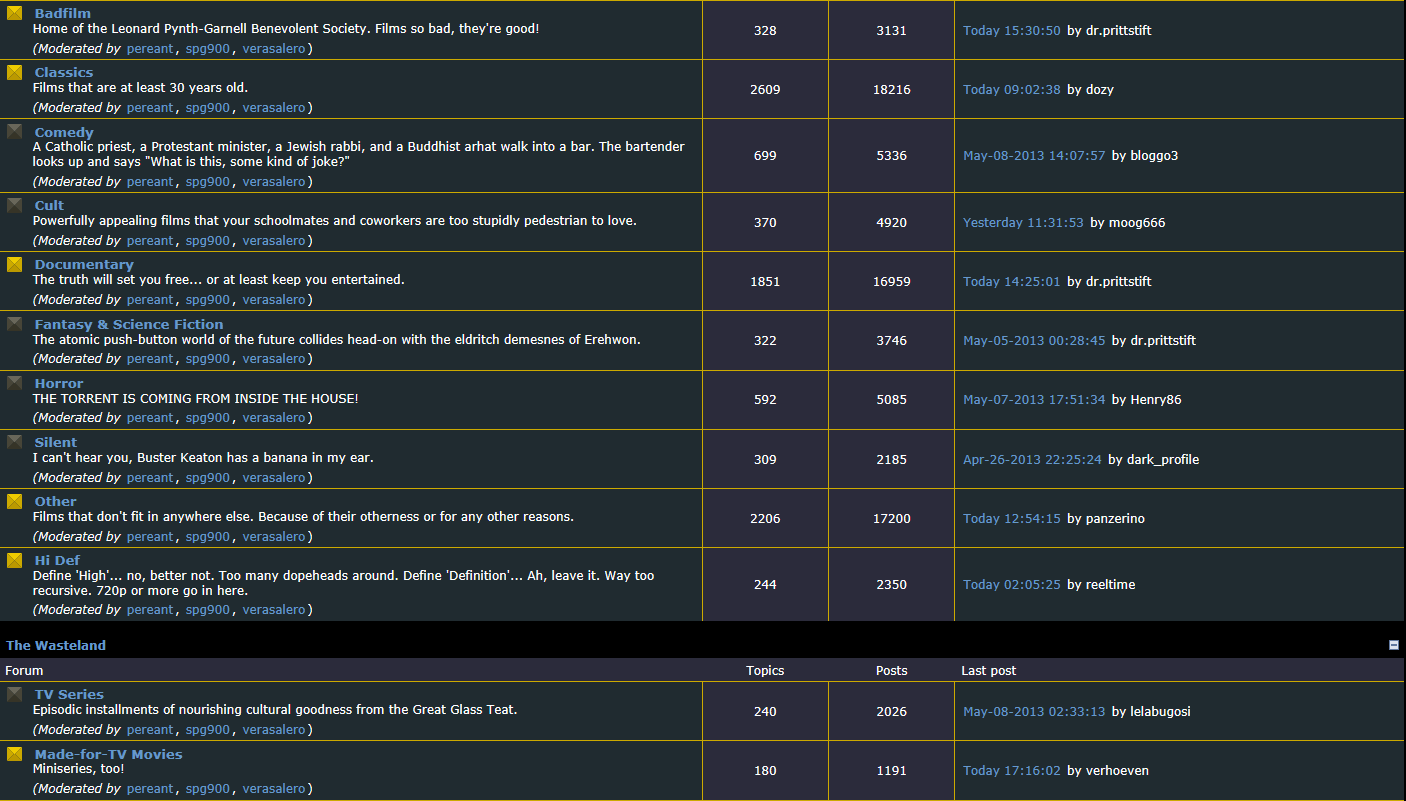Viewport: 1406px width, 801px height.
Task: Open last post May-05-2013 00:28:45
Action: click(x=1034, y=340)
